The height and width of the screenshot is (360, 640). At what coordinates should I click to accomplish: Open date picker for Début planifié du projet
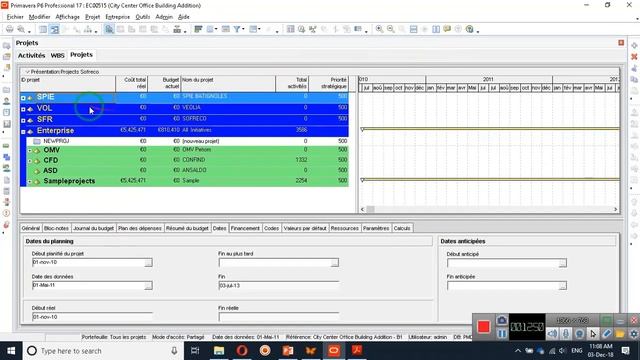coord(148,262)
